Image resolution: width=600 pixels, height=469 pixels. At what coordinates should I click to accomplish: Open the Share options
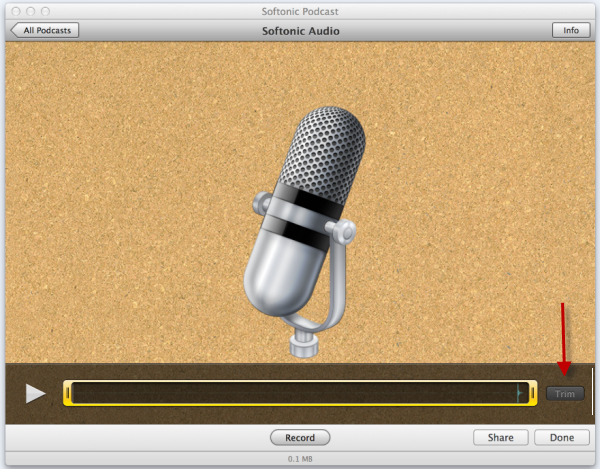(x=500, y=437)
